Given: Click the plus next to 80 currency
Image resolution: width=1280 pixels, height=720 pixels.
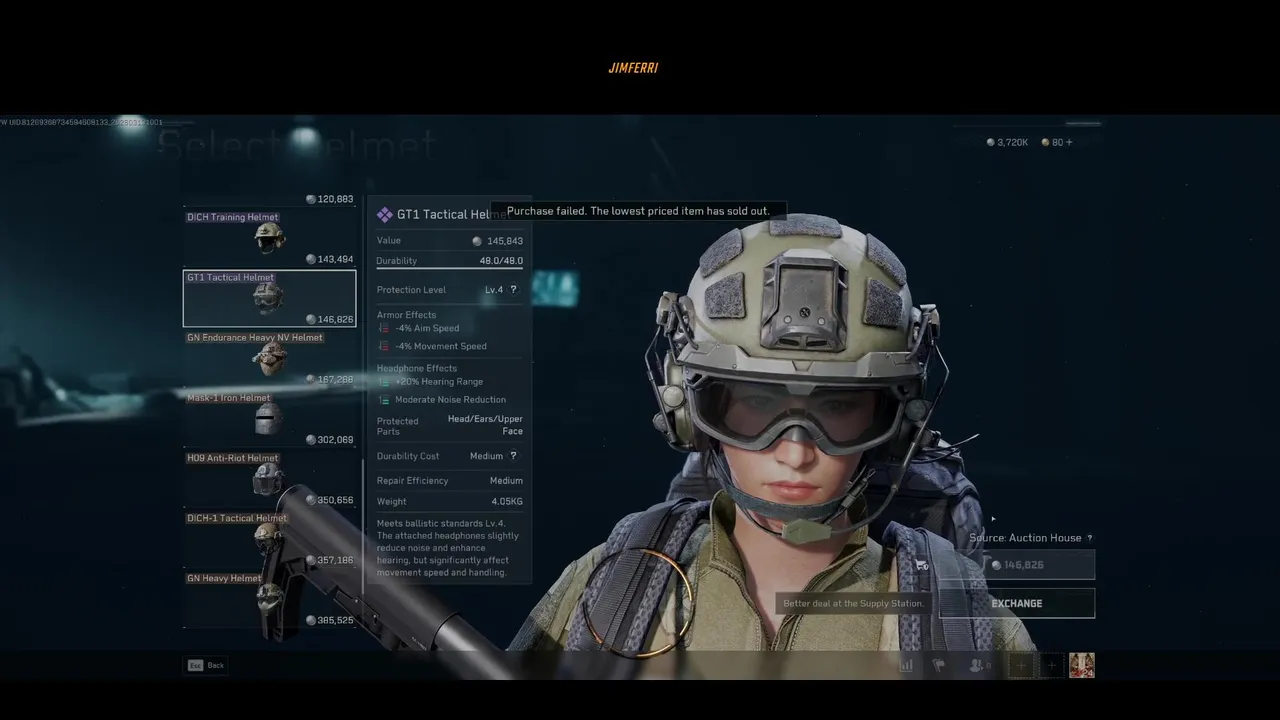Looking at the screenshot, I should 1069,142.
